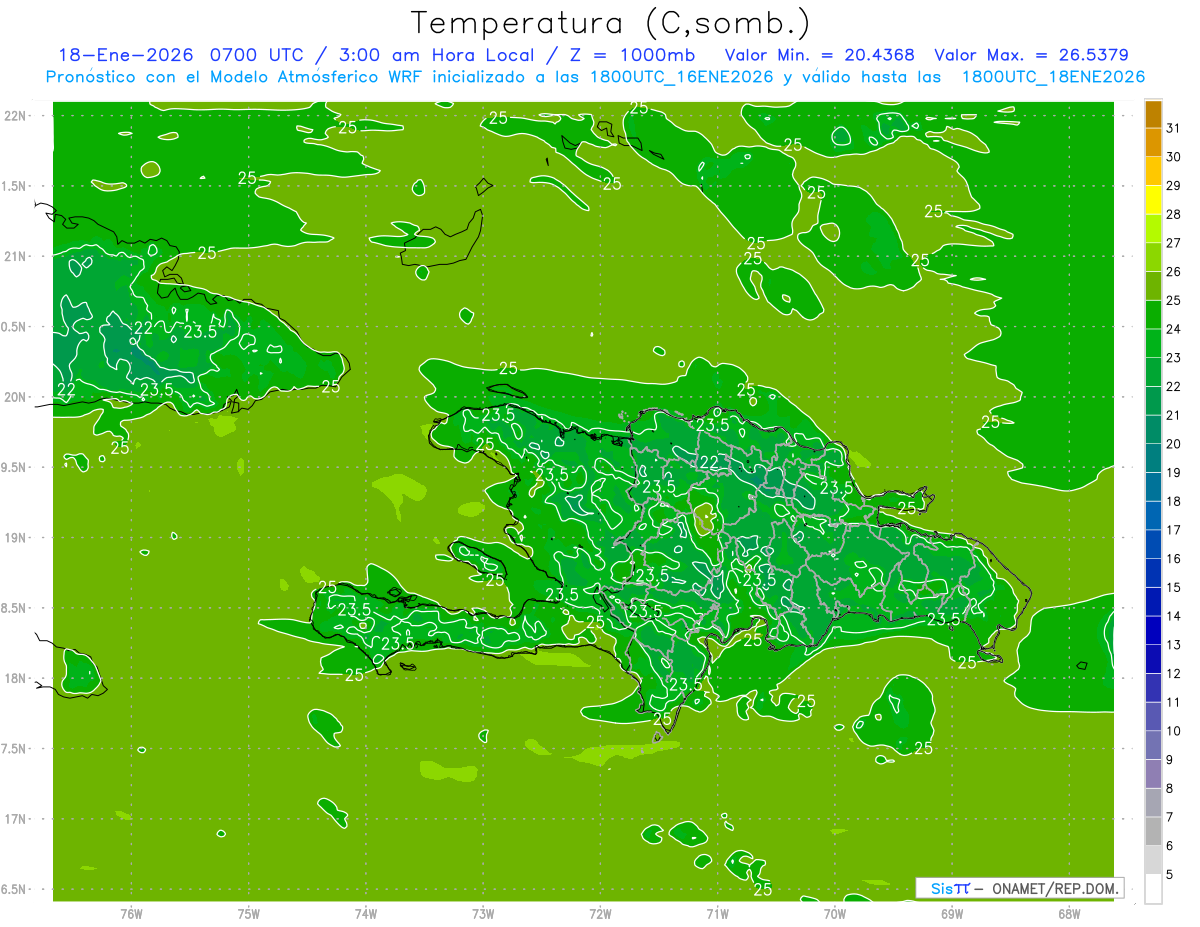This screenshot has width=1200, height=927.
Task: Click the colorbar swatch between 22 and 23
Action: pyautogui.click(x=1153, y=372)
